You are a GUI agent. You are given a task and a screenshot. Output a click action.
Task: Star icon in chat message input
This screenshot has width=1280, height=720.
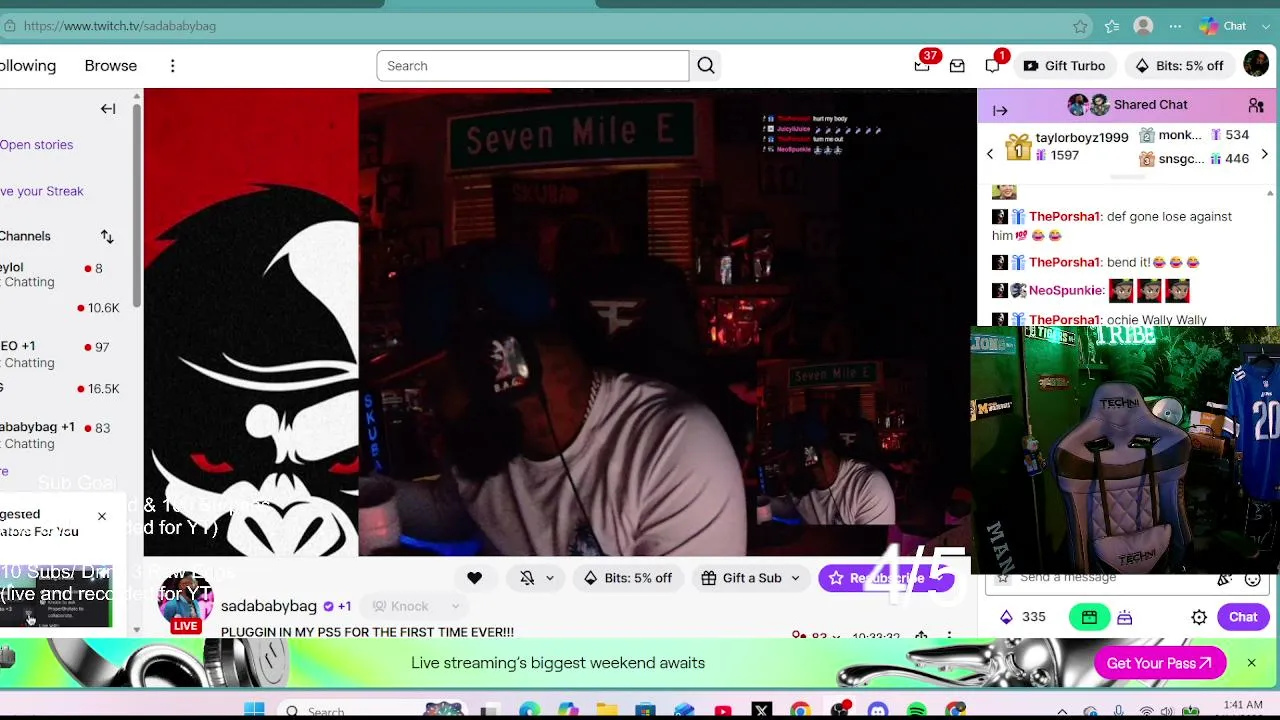pyautogui.click(x=1003, y=578)
